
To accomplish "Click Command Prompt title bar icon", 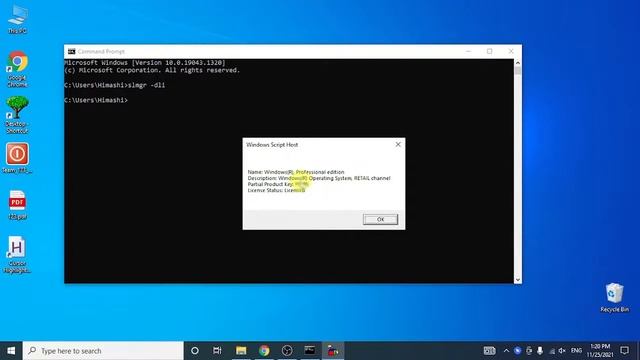I will pos(72,51).
